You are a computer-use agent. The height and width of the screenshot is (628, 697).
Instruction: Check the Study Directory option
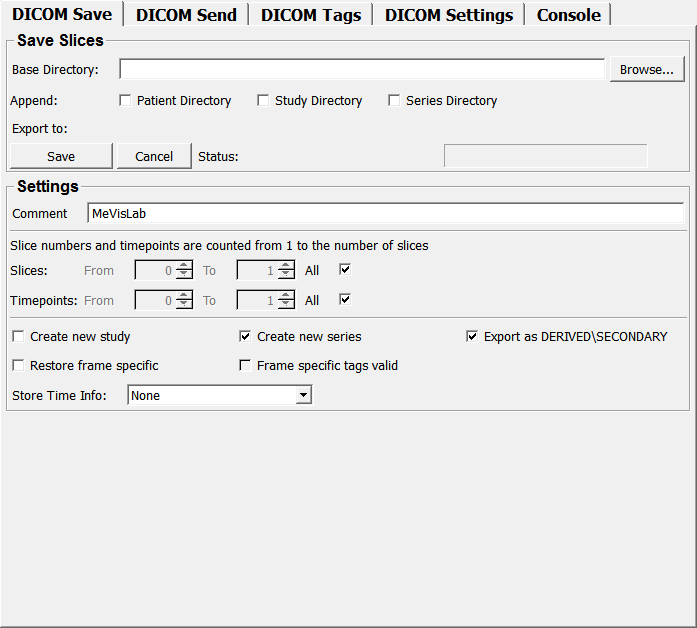(x=263, y=101)
